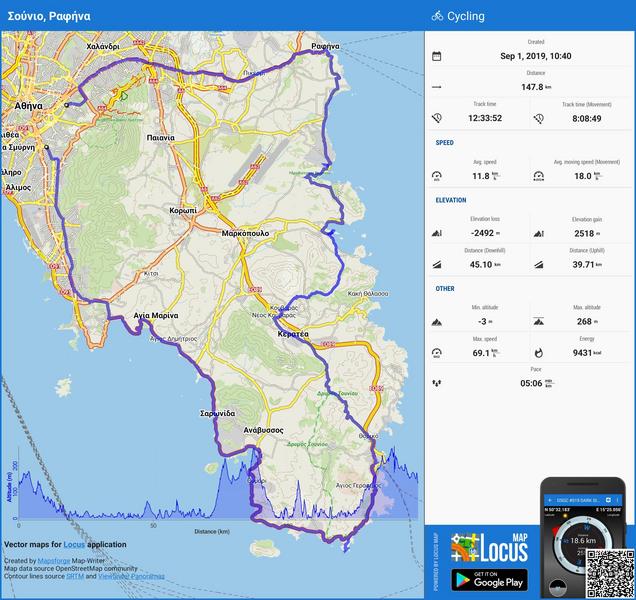The width and height of the screenshot is (636, 600).
Task: Open the Locus application link
Action: pyautogui.click(x=74, y=545)
